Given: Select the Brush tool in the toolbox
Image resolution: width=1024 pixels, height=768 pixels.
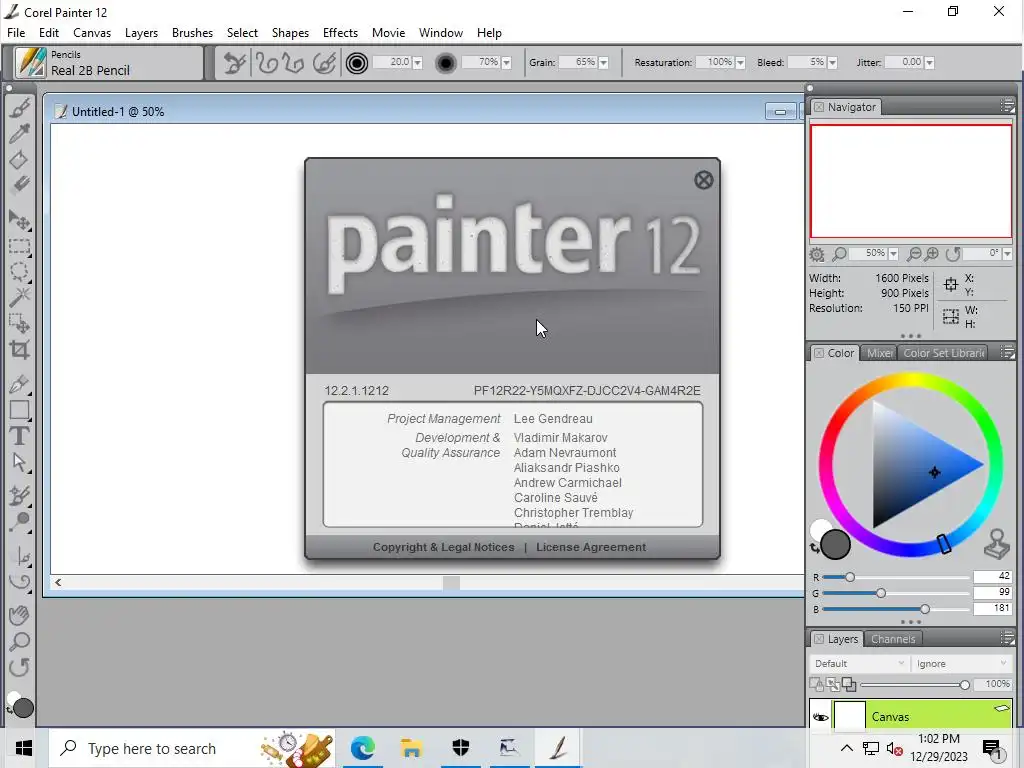Looking at the screenshot, I should tap(20, 108).
